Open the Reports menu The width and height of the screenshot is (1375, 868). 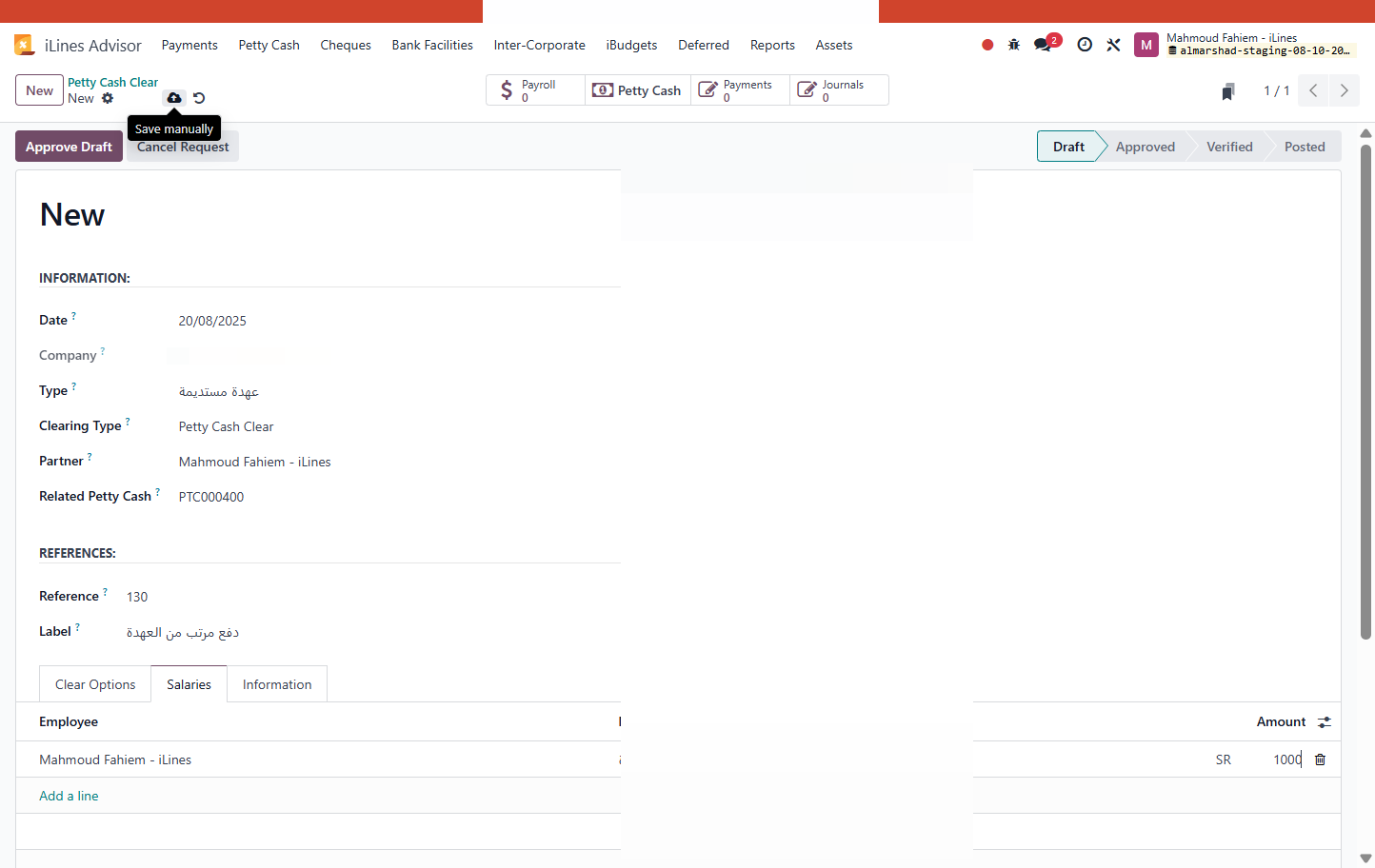[772, 45]
